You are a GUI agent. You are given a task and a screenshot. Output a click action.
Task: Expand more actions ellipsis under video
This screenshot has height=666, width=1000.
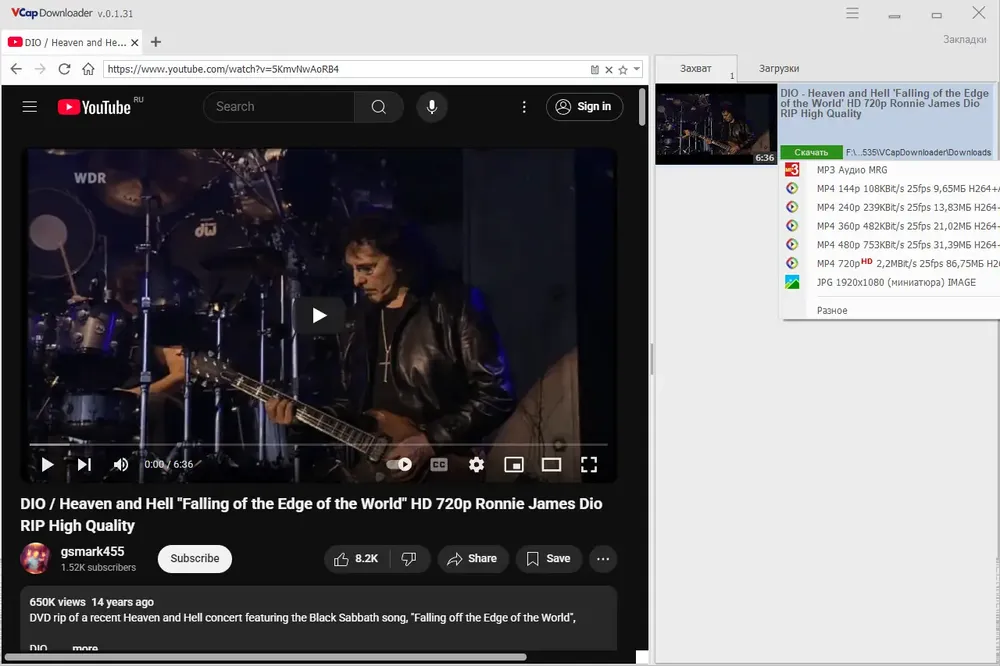coord(603,559)
